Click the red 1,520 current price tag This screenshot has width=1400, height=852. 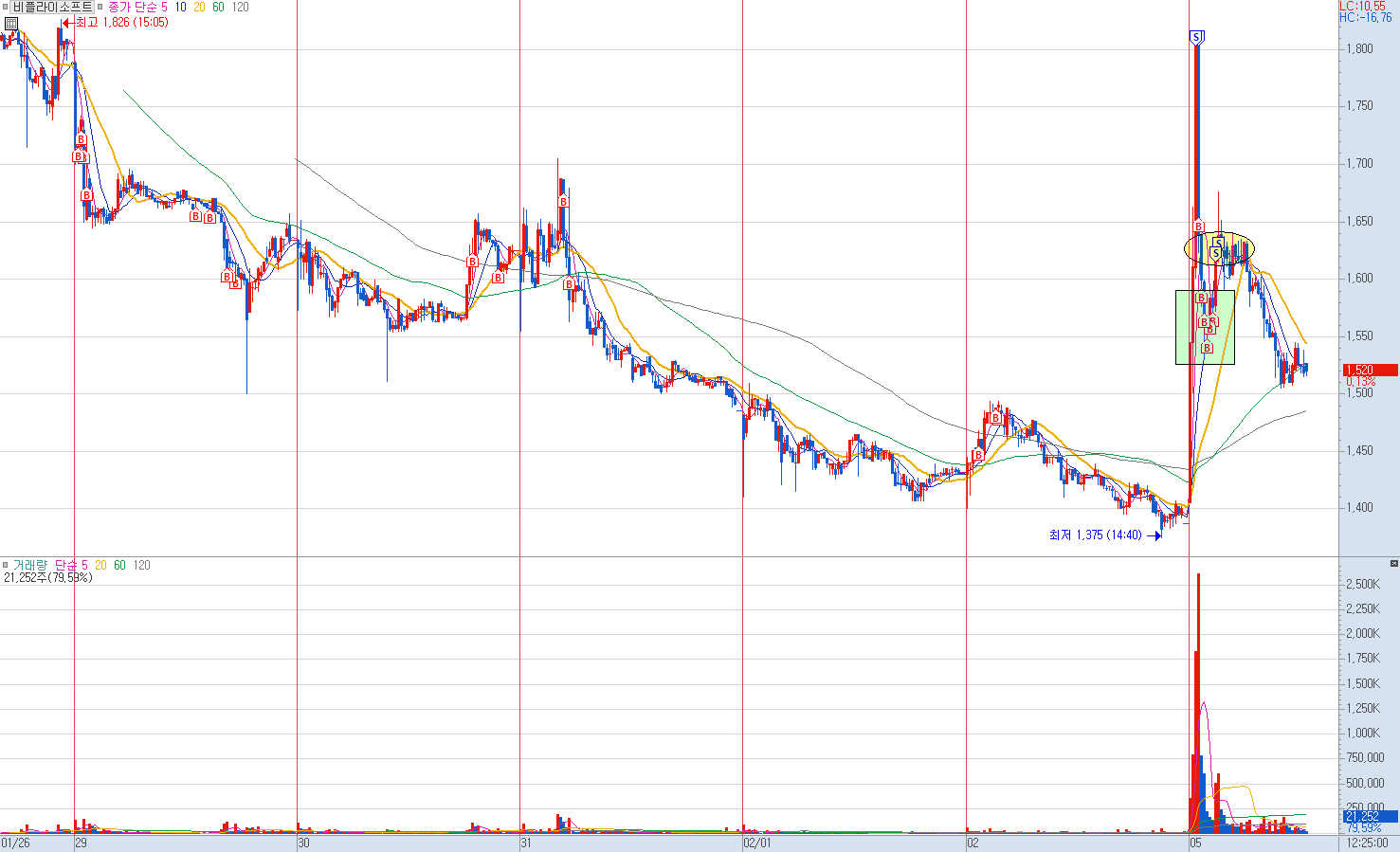pos(1370,371)
